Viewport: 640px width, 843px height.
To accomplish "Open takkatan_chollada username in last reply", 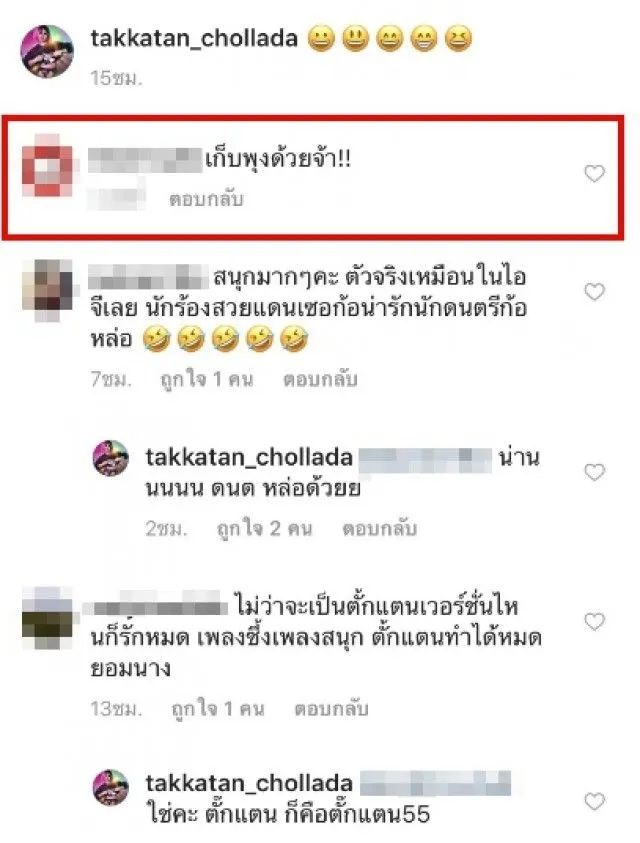I will [x=249, y=783].
